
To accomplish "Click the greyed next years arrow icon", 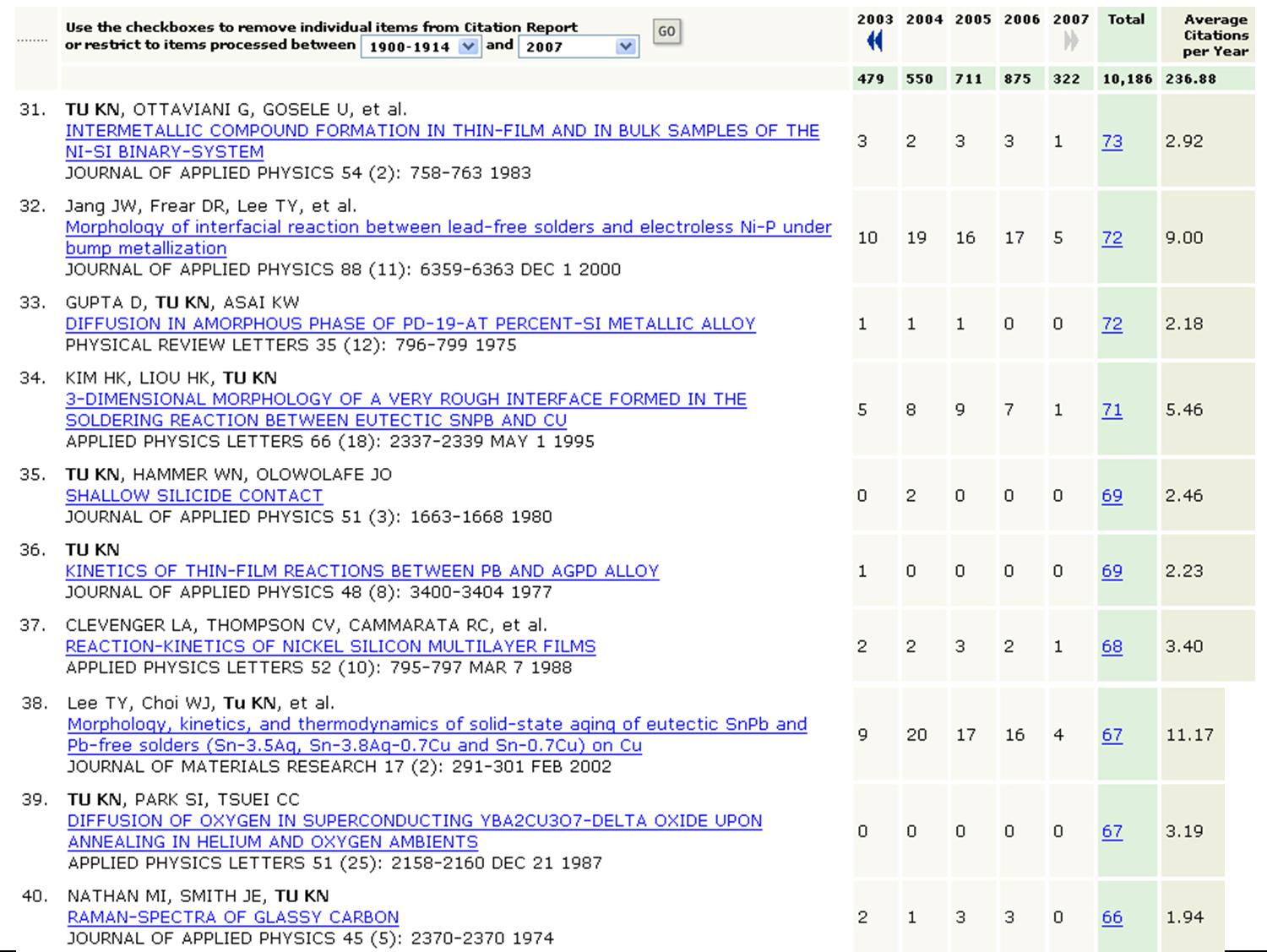I will [1071, 40].
